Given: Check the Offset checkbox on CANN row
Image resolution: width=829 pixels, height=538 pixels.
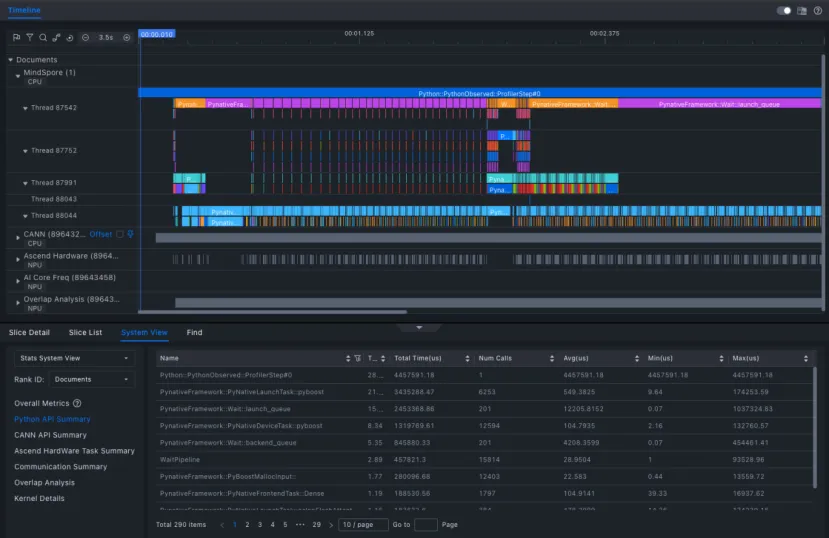Looking at the screenshot, I should 119,234.
